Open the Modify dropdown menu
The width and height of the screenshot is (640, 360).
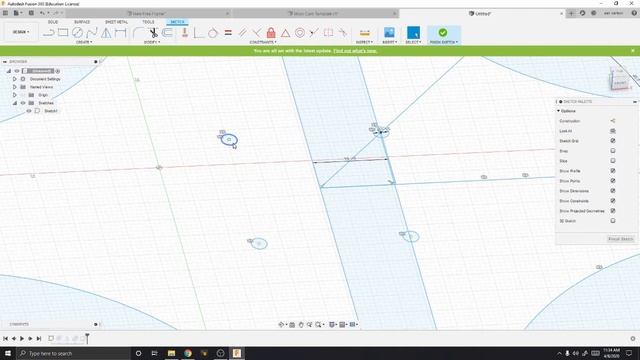152,42
